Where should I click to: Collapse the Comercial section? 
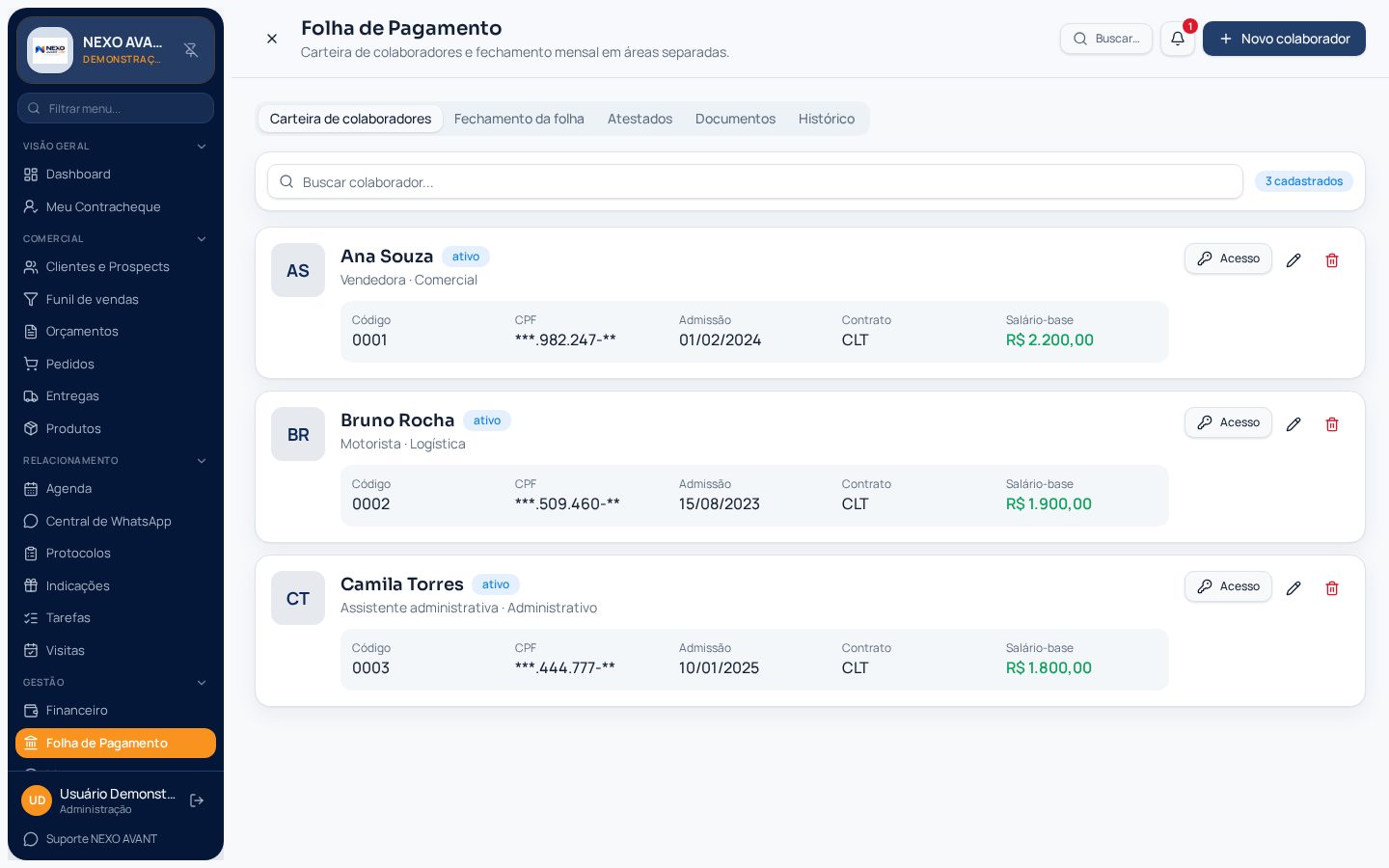pyautogui.click(x=116, y=239)
